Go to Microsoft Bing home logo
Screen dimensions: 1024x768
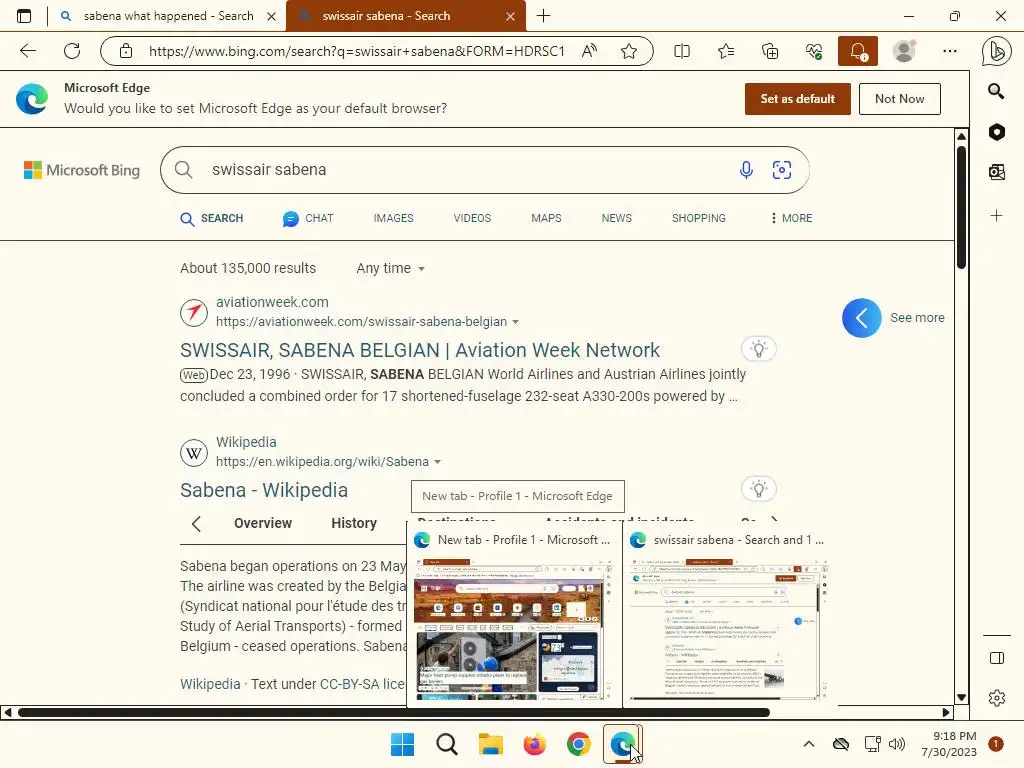(82, 170)
